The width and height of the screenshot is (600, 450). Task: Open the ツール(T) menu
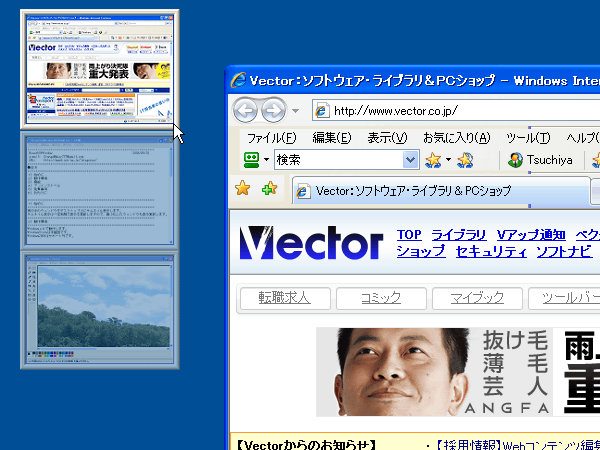(x=528, y=138)
